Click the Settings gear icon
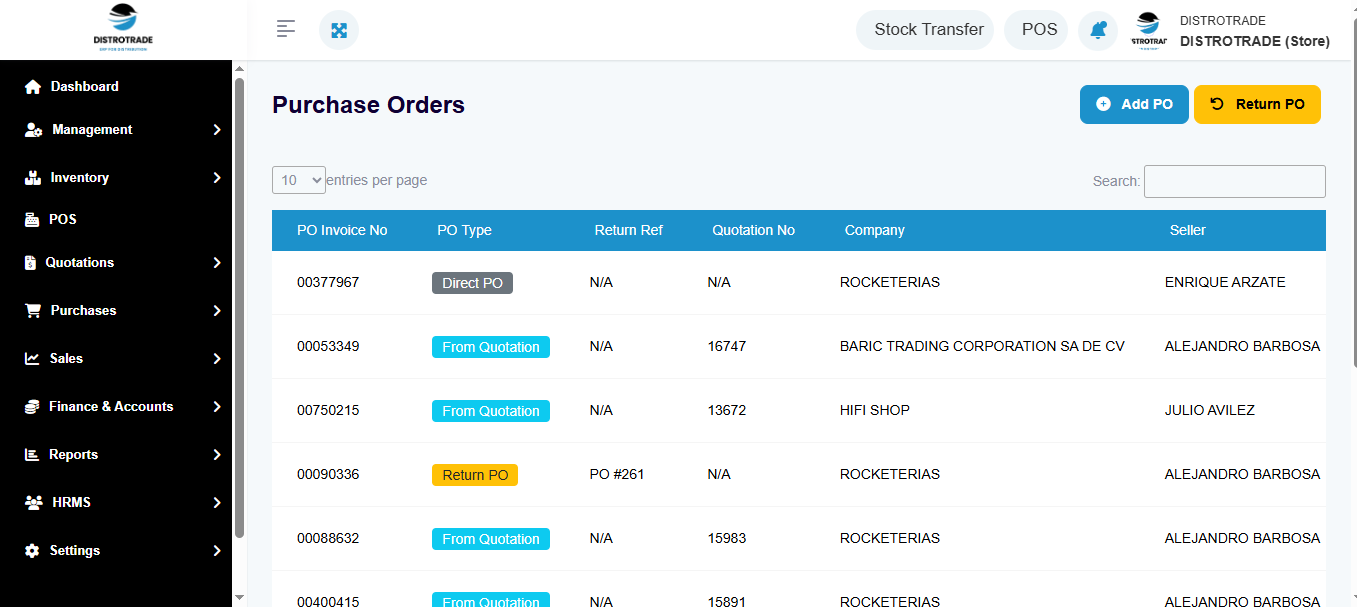Image resolution: width=1357 pixels, height=607 pixels. (x=32, y=551)
